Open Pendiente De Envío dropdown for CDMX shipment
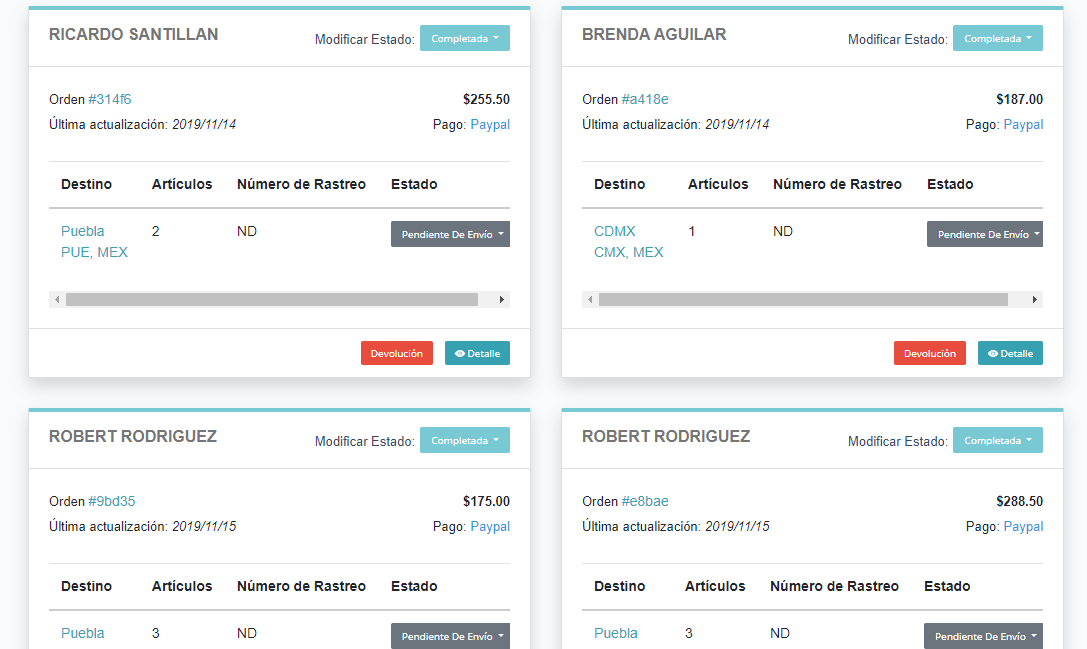 (985, 234)
